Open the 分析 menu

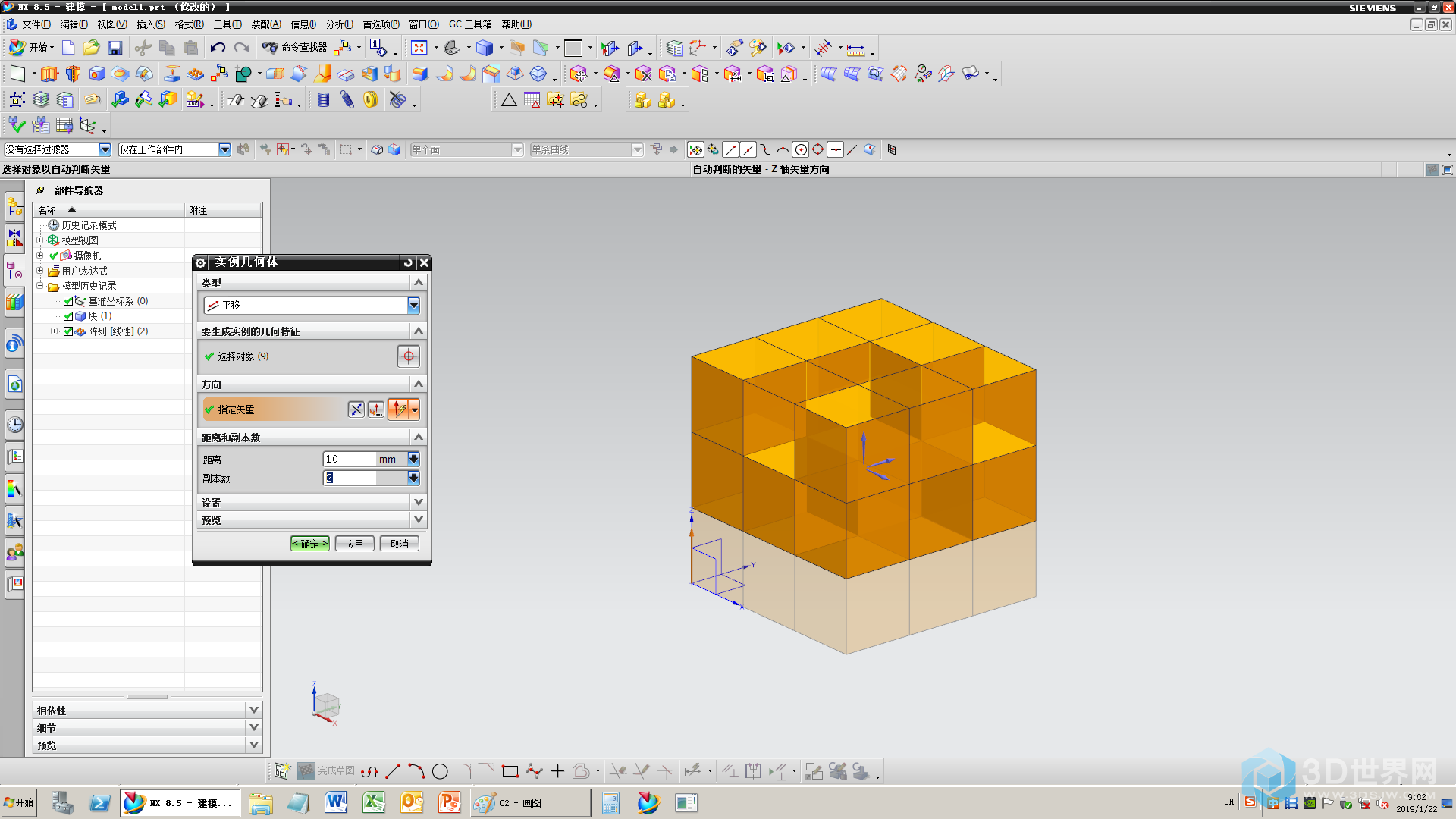pos(339,24)
